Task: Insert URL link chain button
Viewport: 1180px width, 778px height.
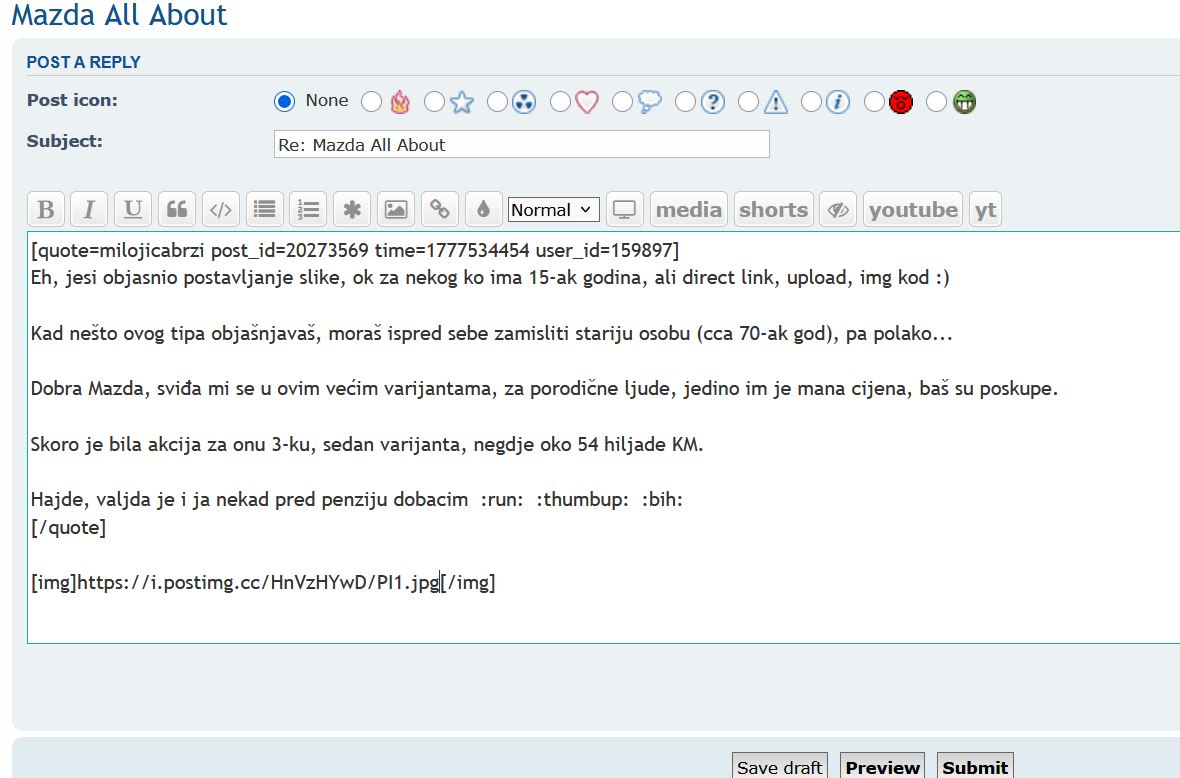Action: [x=439, y=209]
